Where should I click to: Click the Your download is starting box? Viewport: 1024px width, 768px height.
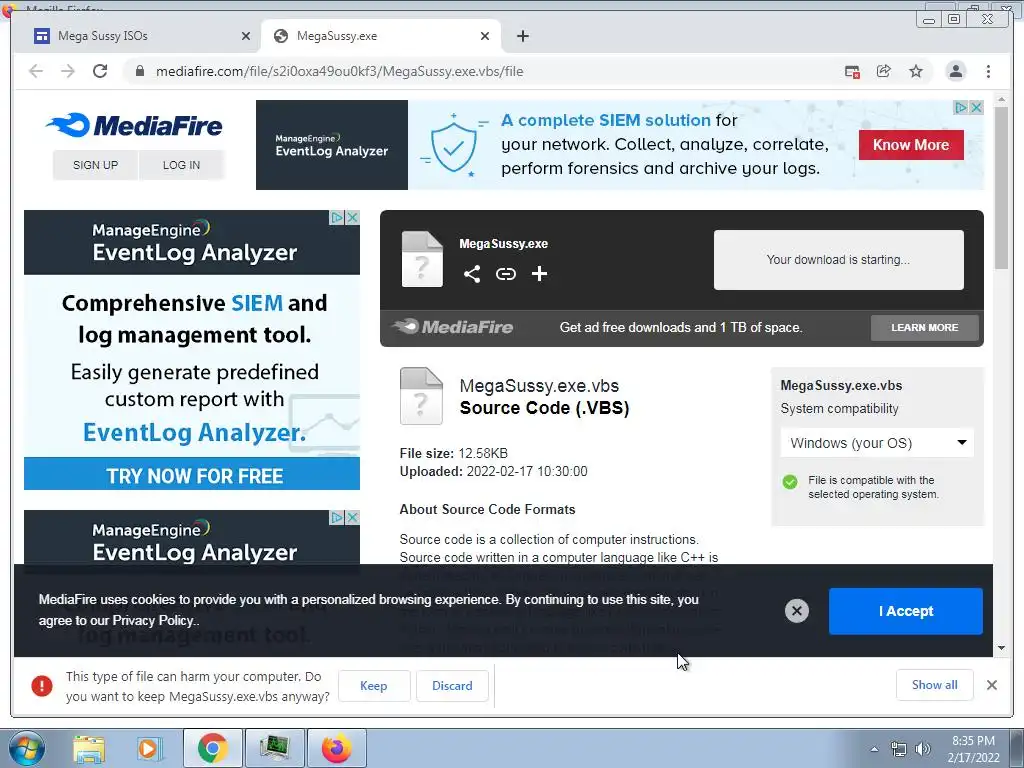pos(839,260)
